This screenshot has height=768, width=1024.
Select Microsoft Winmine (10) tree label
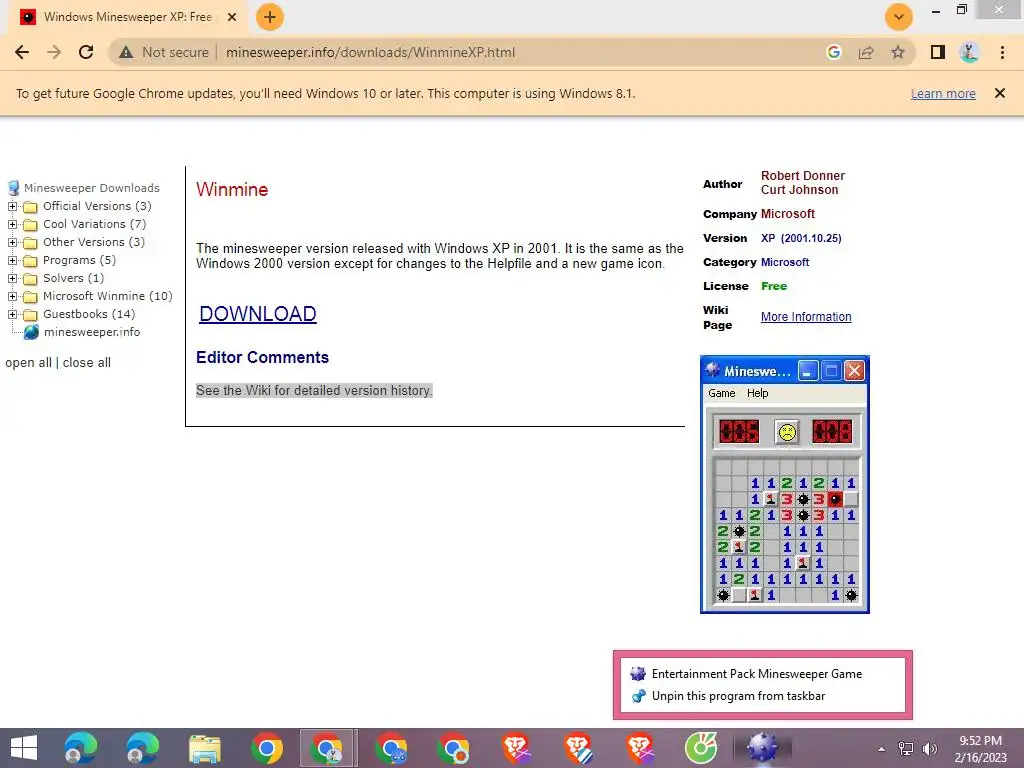[x=108, y=296]
